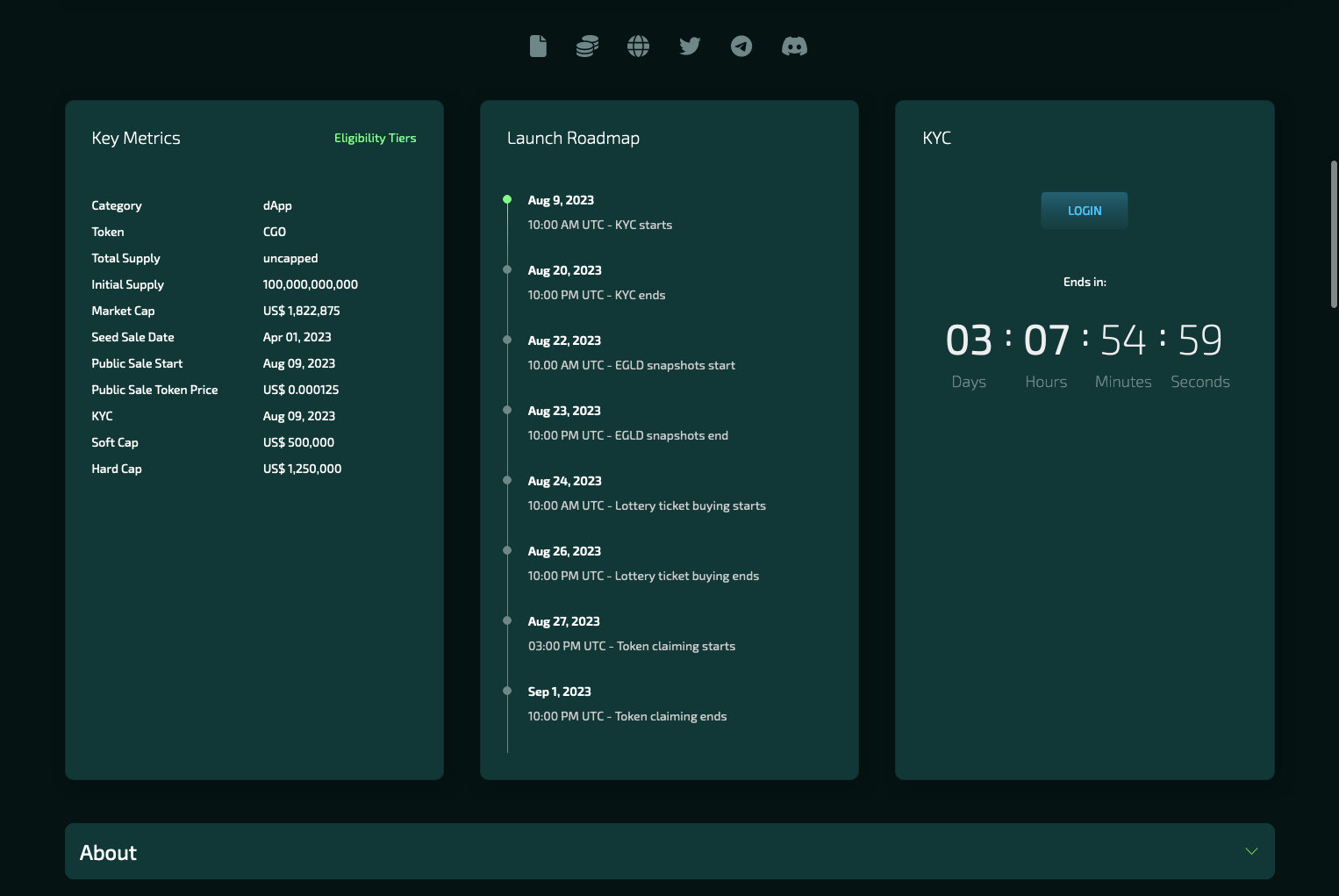Select the Aug 20 KYC ends milestone dot
The image size is (1339, 896).
pyautogui.click(x=507, y=269)
